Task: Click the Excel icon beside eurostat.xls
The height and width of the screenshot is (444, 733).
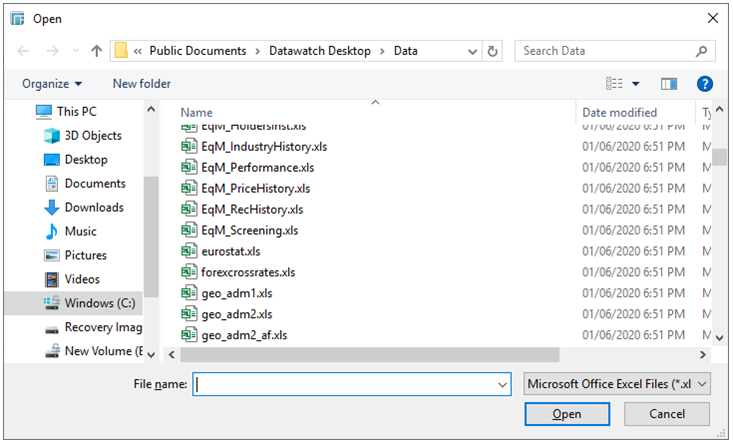Action: pos(188,250)
